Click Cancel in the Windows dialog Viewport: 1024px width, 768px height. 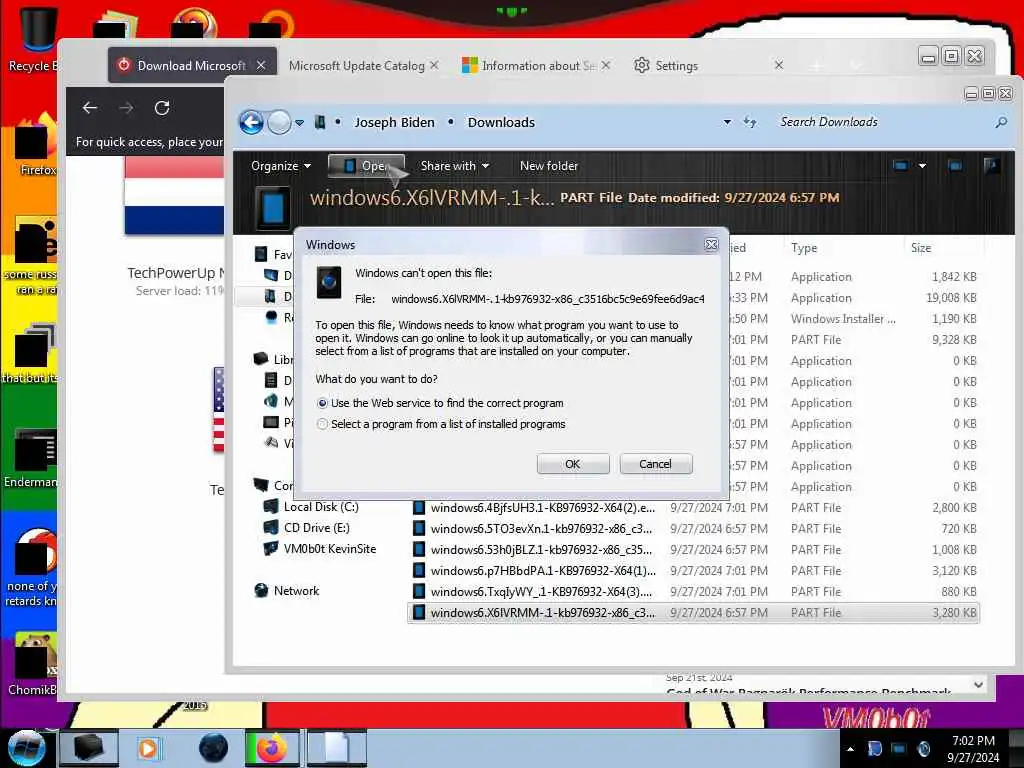655,464
